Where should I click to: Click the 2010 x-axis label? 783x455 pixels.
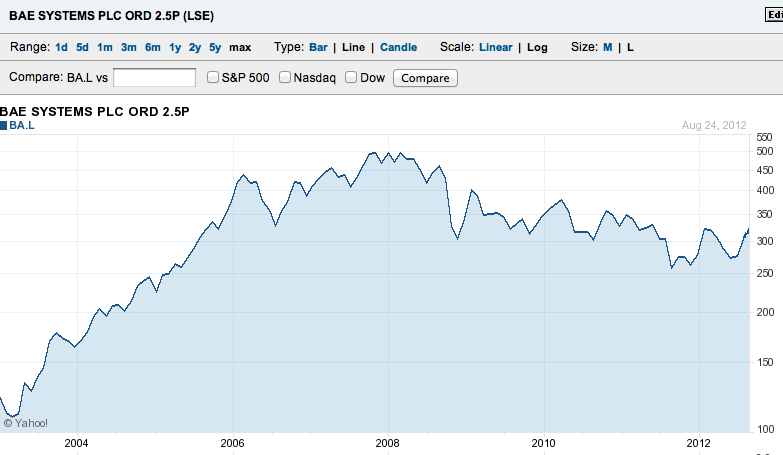click(543, 443)
